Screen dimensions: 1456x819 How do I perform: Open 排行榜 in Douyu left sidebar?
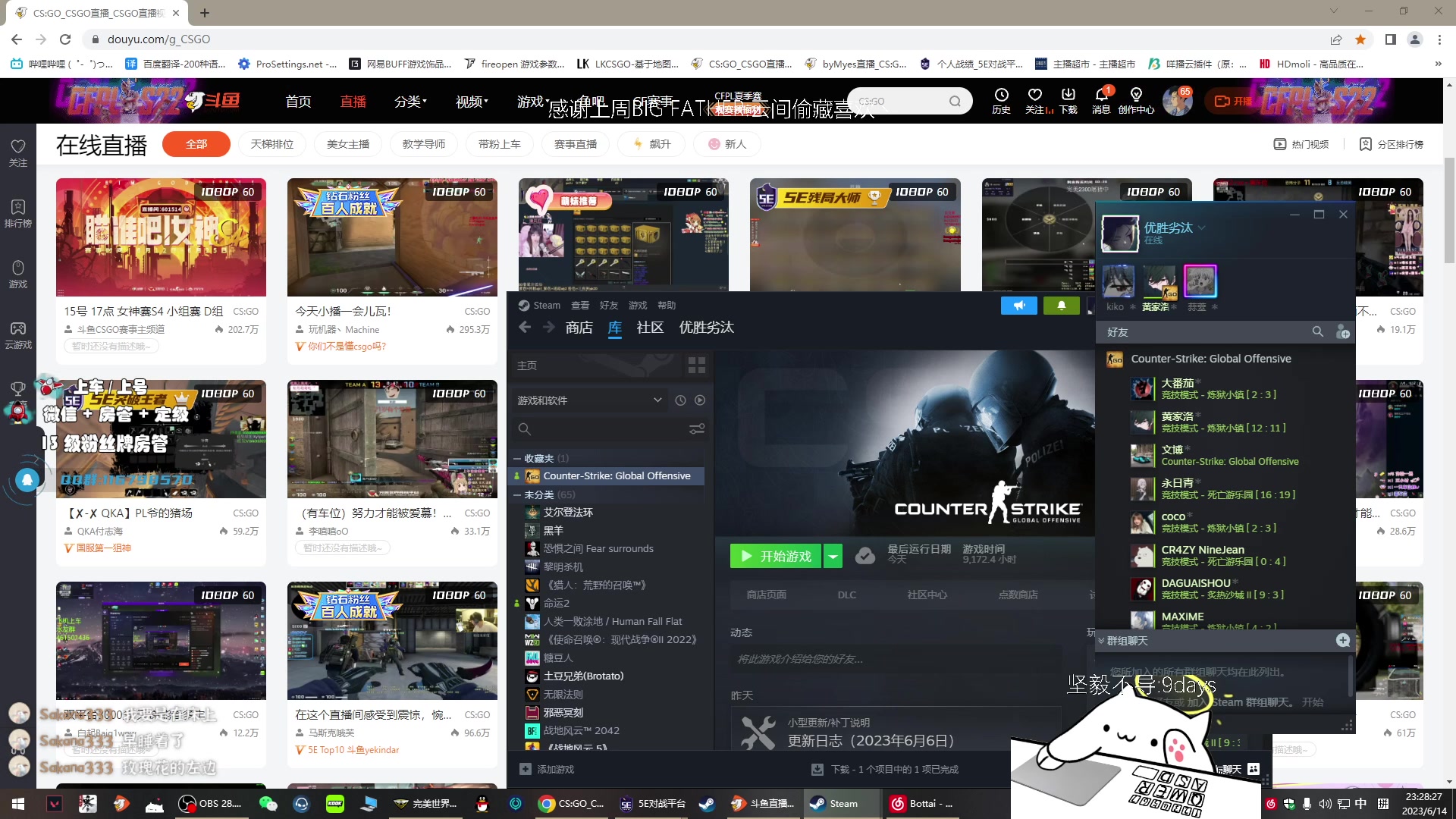[18, 213]
